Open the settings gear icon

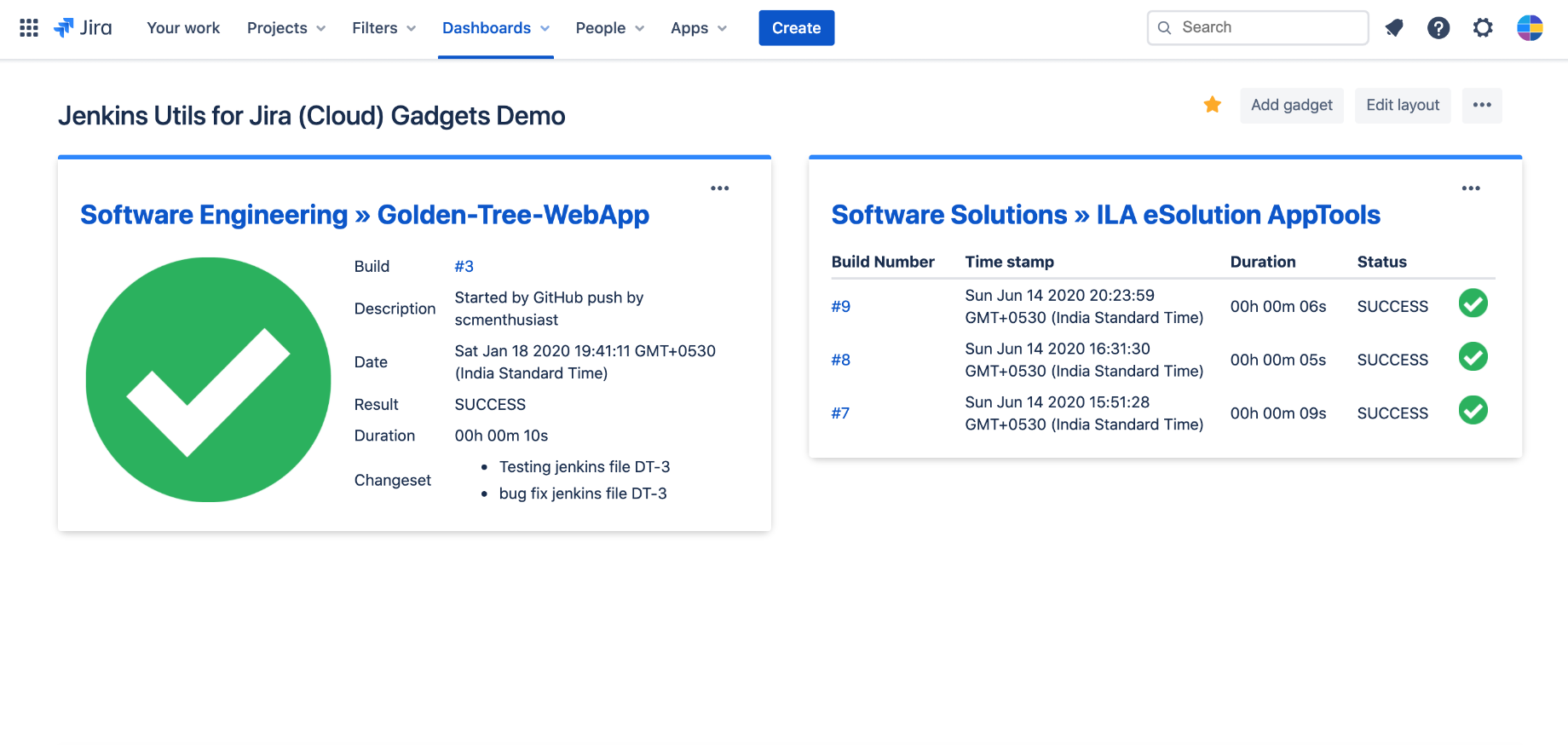coord(1483,28)
